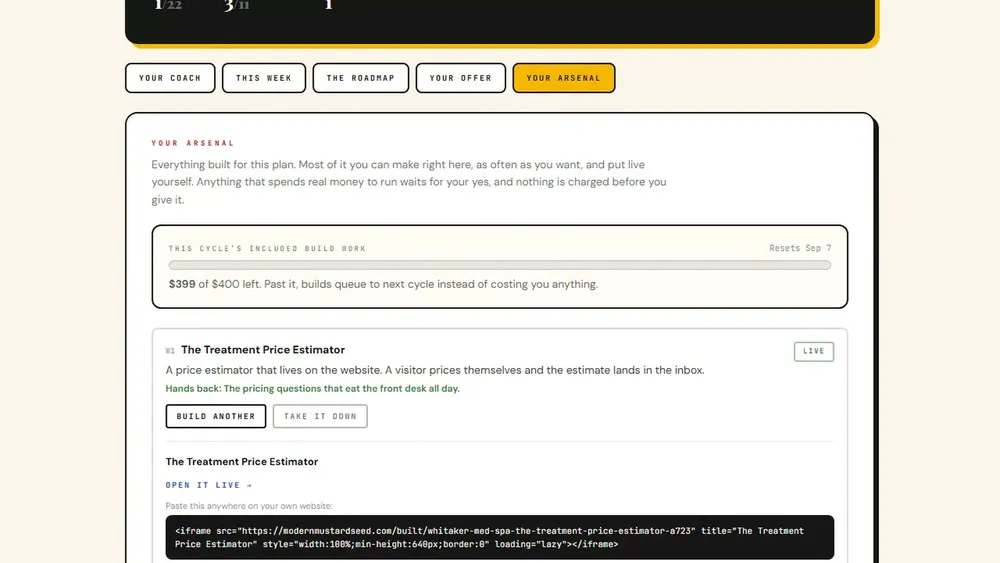Click the 'A price estimator that lives' description
The height and width of the screenshot is (563, 1000).
(435, 370)
